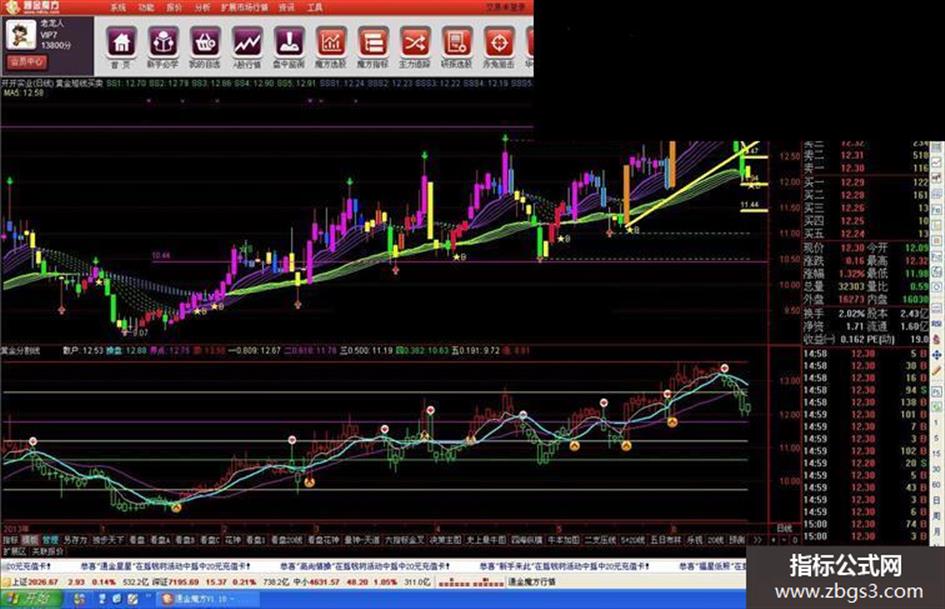Open the A股行情 market quotes icon
The height and width of the screenshot is (609, 945).
(x=247, y=42)
